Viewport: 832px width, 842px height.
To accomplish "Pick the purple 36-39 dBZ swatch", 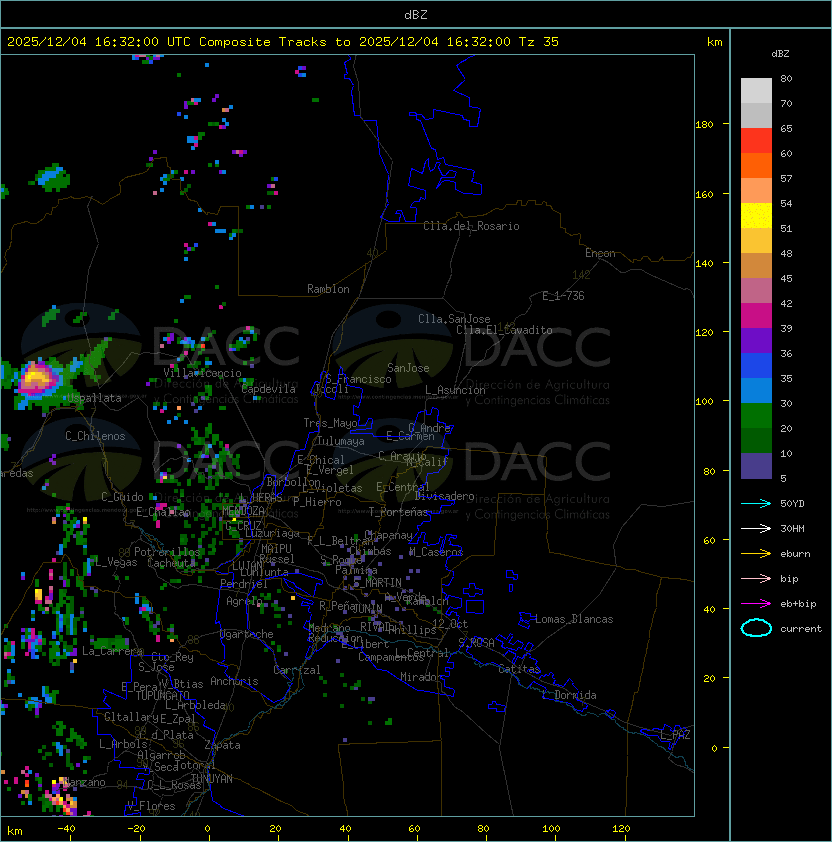I will point(756,340).
